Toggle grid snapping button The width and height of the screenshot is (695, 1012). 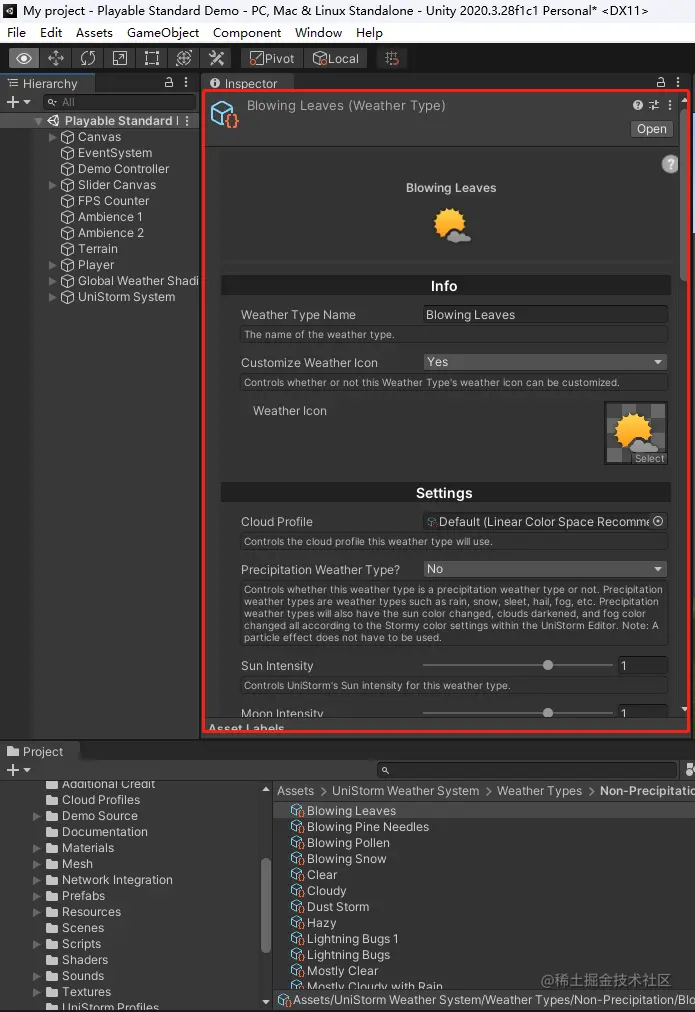[392, 59]
